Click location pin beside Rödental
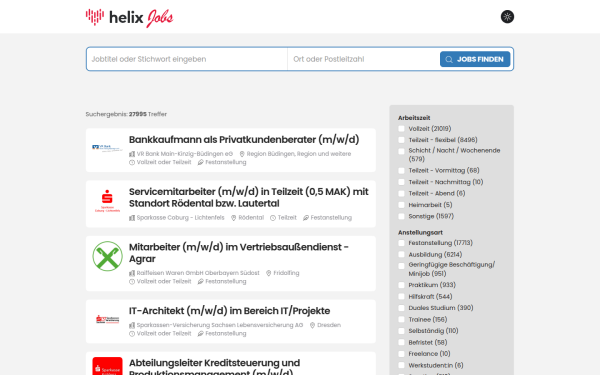 (233, 218)
